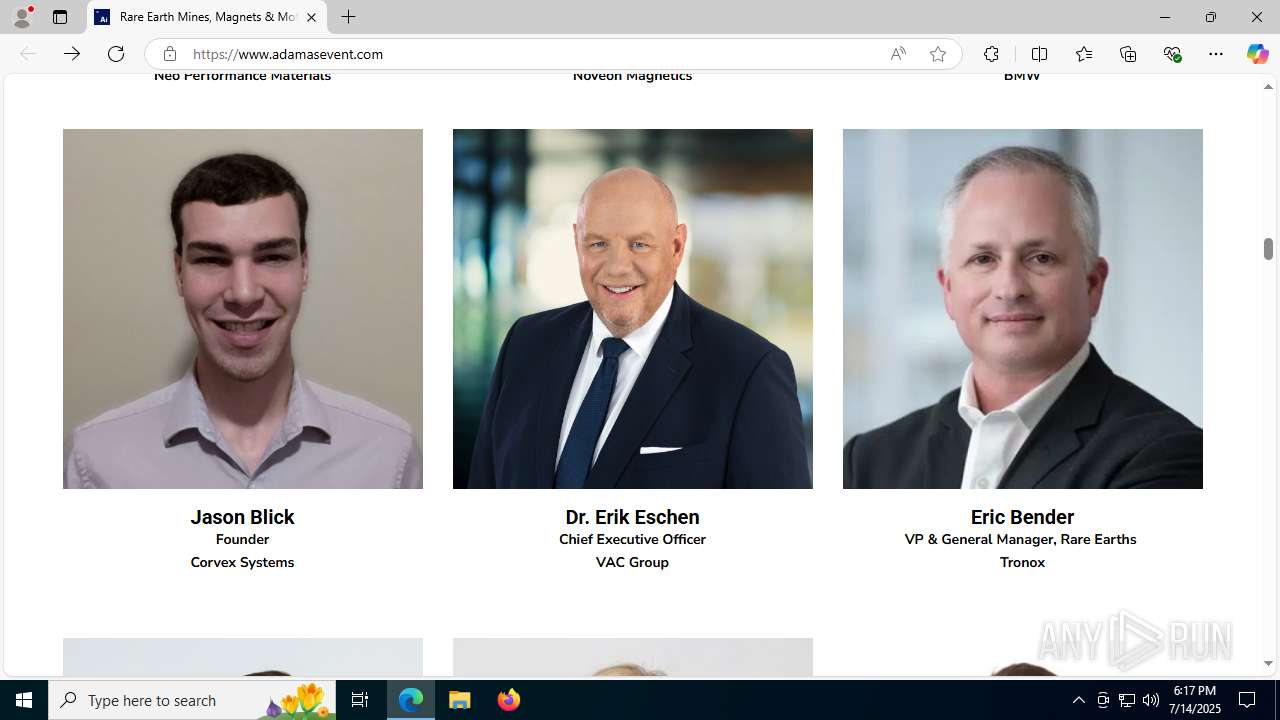This screenshot has width=1280, height=720.
Task: Open the taskbar clock and date
Action: (x=1196, y=700)
